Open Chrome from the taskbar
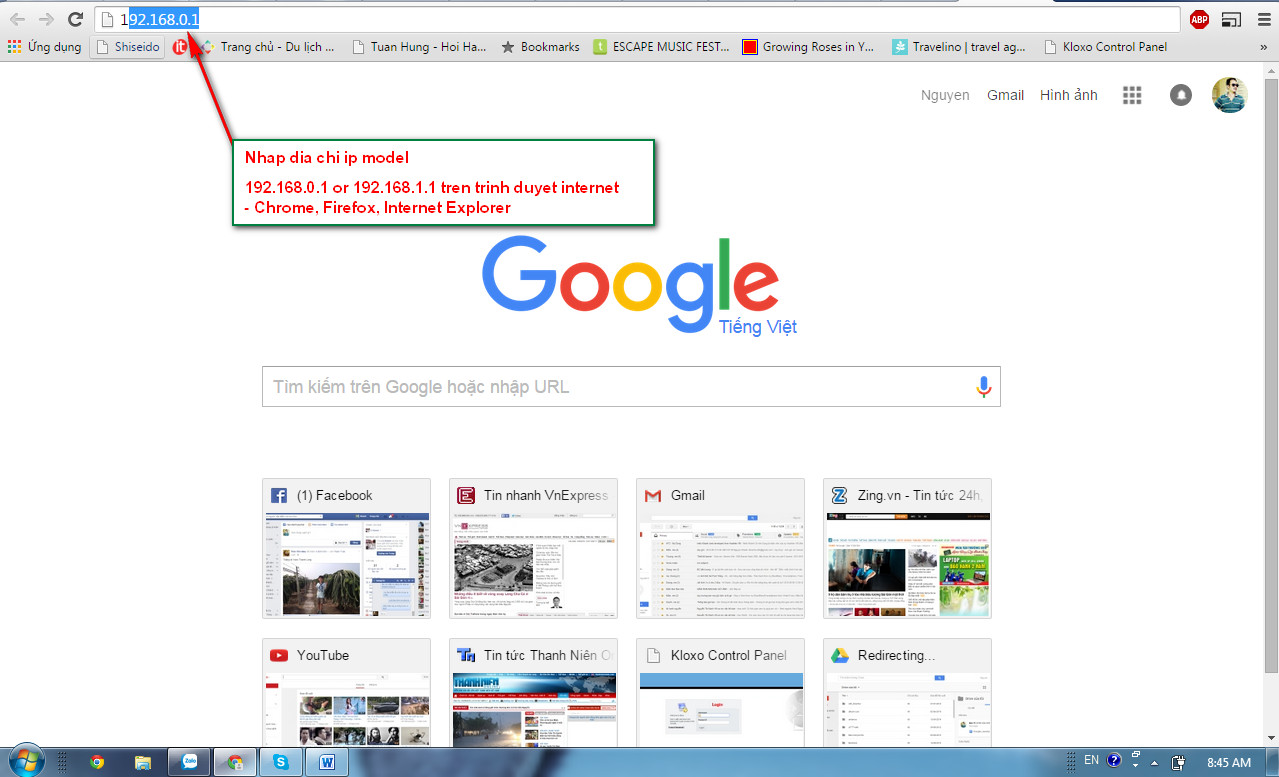The width and height of the screenshot is (1279, 777). click(96, 762)
